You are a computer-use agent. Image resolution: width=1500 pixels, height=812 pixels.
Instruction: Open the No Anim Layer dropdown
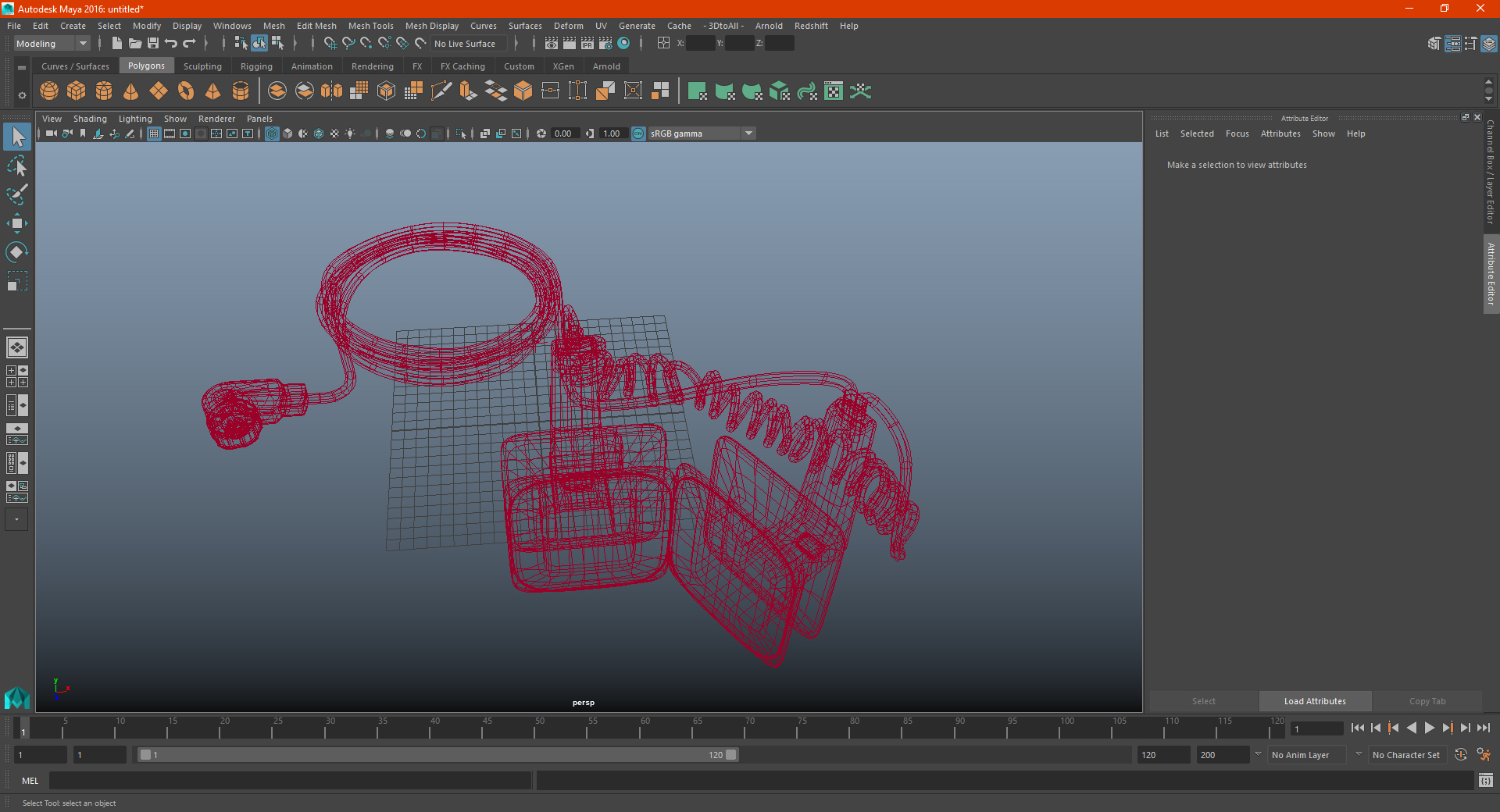[x=1307, y=755]
